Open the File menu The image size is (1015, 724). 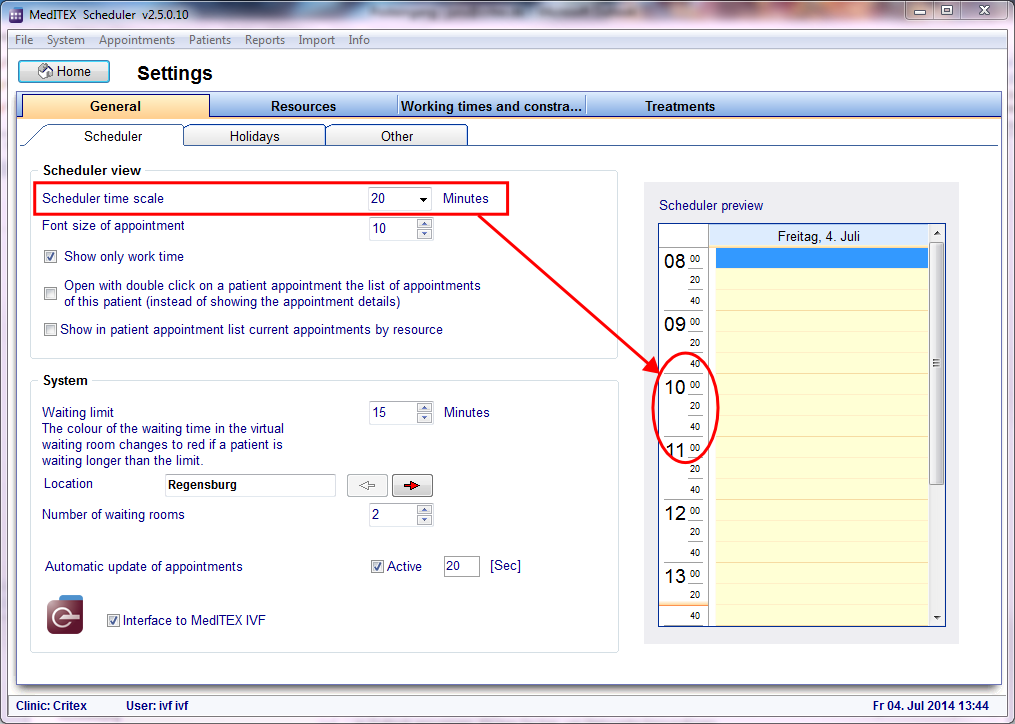pos(24,40)
